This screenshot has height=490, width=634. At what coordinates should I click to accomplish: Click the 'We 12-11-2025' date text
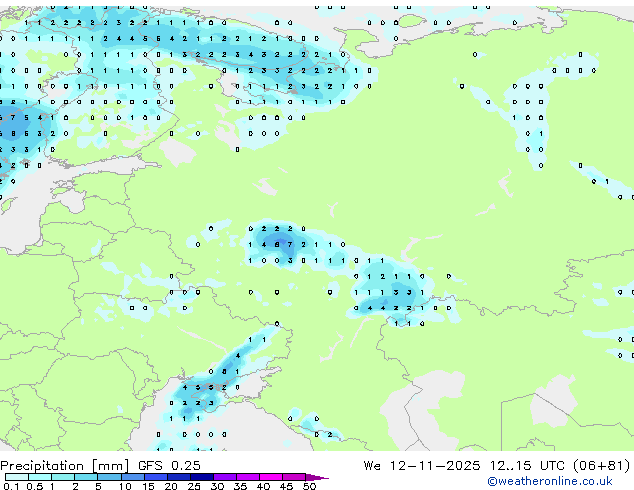pos(422,466)
